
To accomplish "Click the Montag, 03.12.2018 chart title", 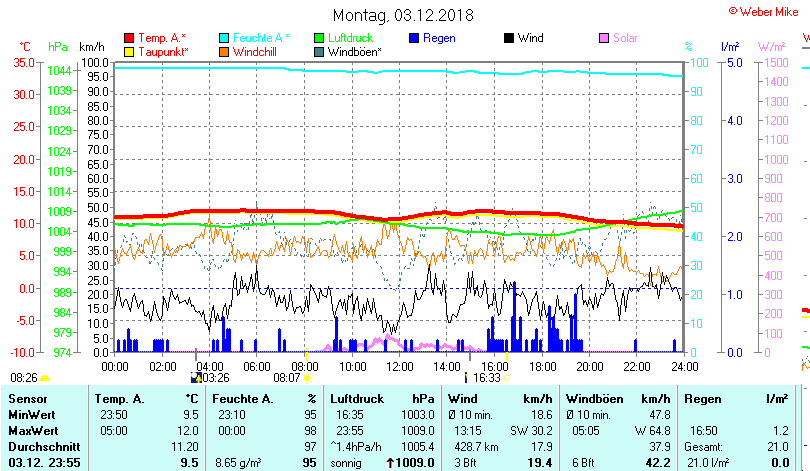I will tap(403, 15).
